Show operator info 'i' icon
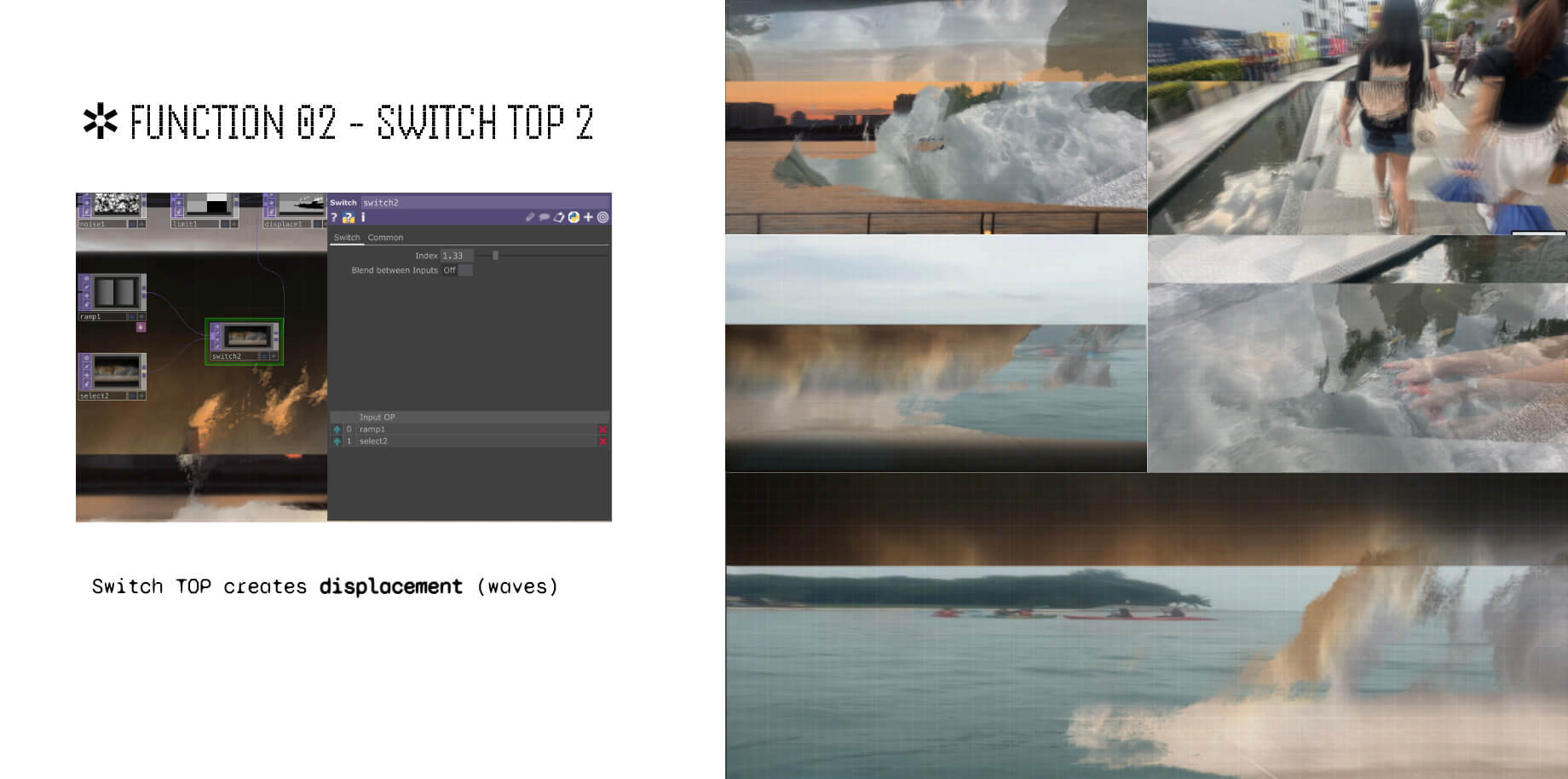1568x779 pixels. pyautogui.click(x=363, y=218)
